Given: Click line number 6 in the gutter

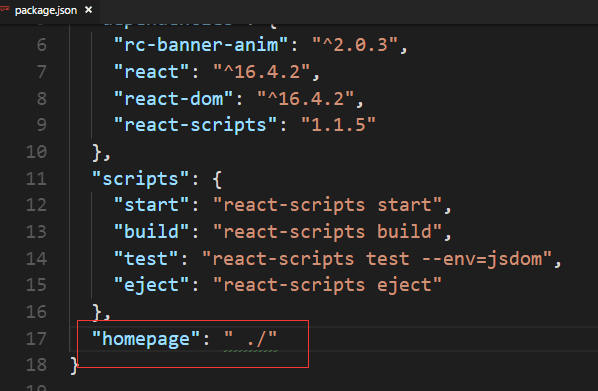Looking at the screenshot, I should (42, 45).
